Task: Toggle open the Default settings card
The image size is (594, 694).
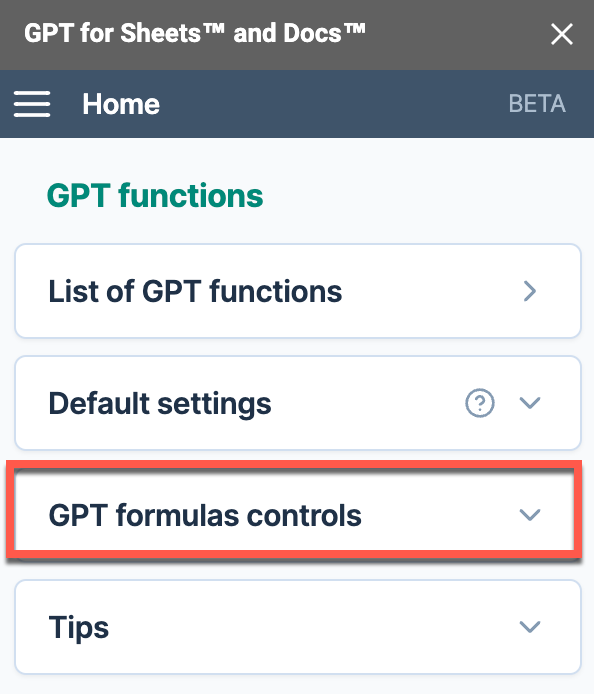Action: (298, 403)
